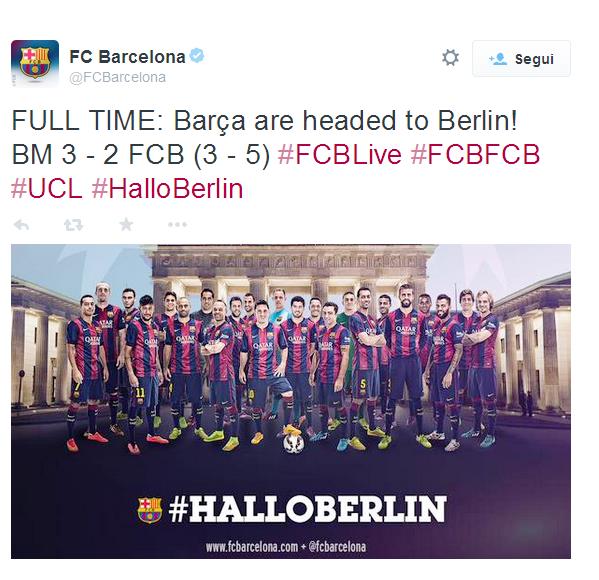Image resolution: width=599 pixels, height=580 pixels.
Task: Click the FC Barcelona account name
Action: click(x=127, y=57)
